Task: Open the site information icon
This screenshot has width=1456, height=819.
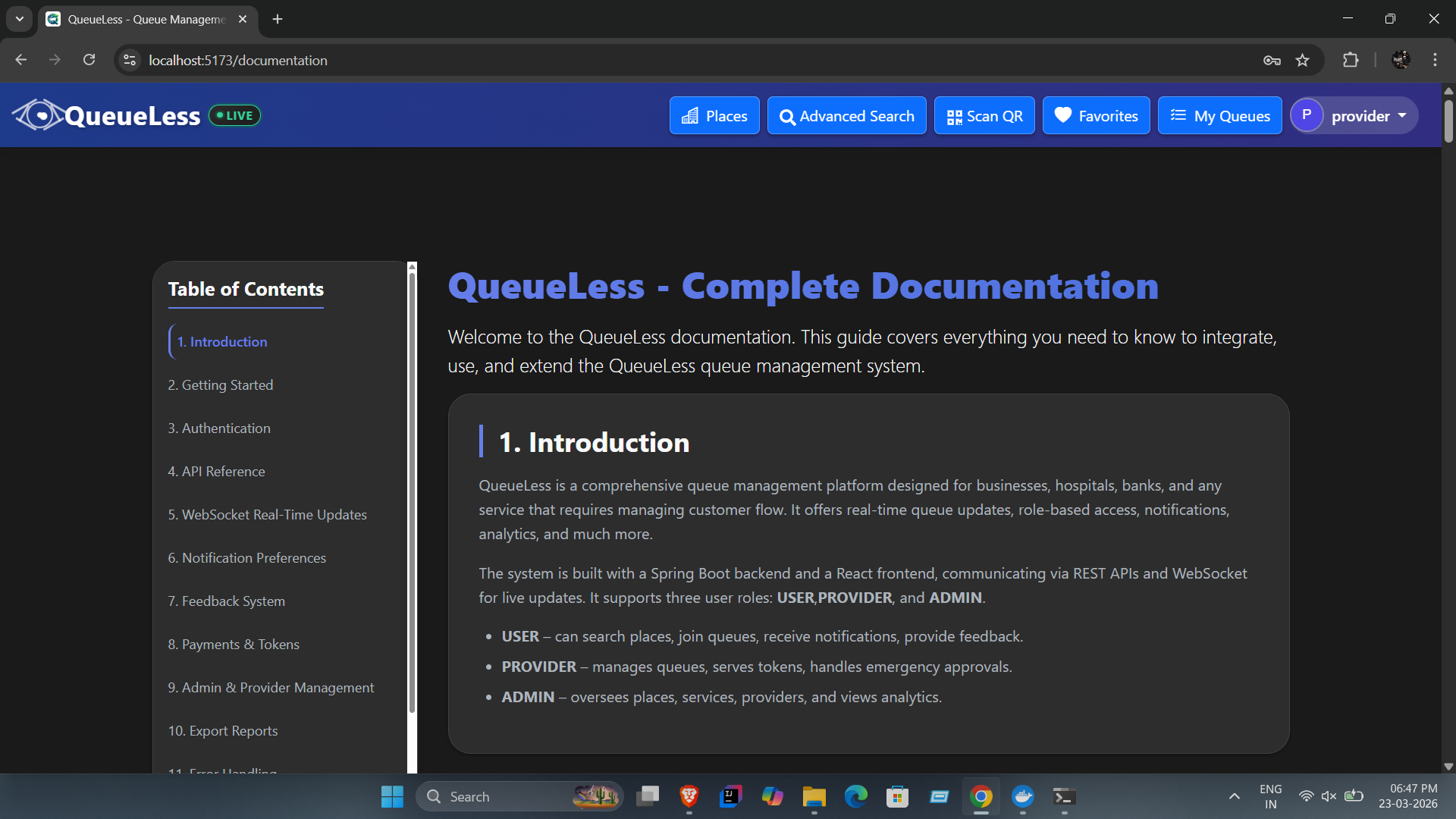Action: [130, 60]
